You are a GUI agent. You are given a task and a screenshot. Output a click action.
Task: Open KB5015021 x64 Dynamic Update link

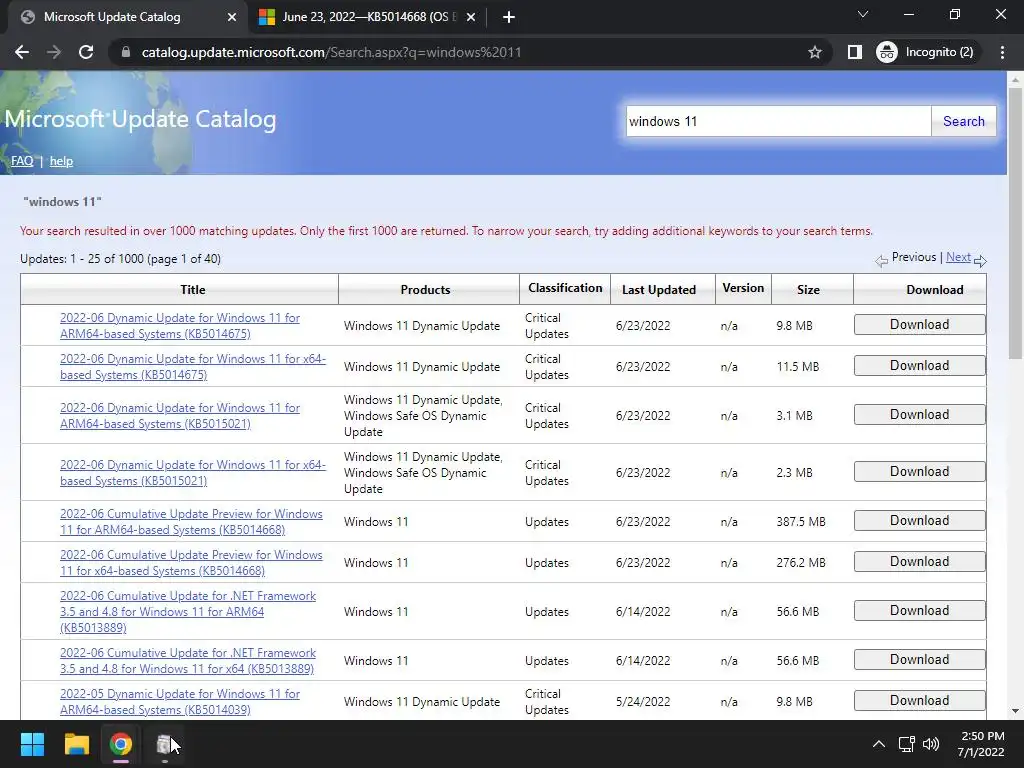pos(193,473)
